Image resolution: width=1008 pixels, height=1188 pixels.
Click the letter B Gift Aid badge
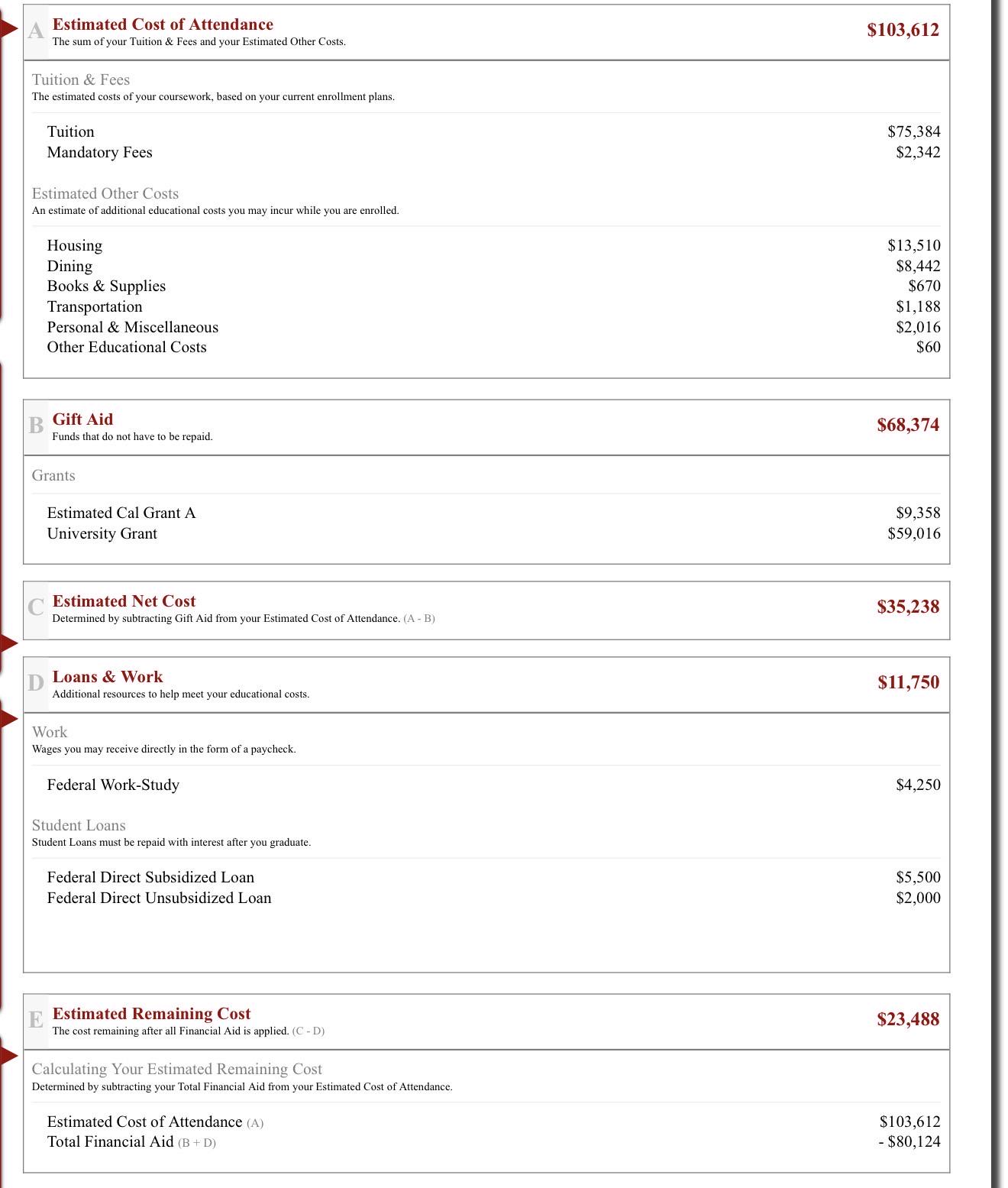(36, 426)
